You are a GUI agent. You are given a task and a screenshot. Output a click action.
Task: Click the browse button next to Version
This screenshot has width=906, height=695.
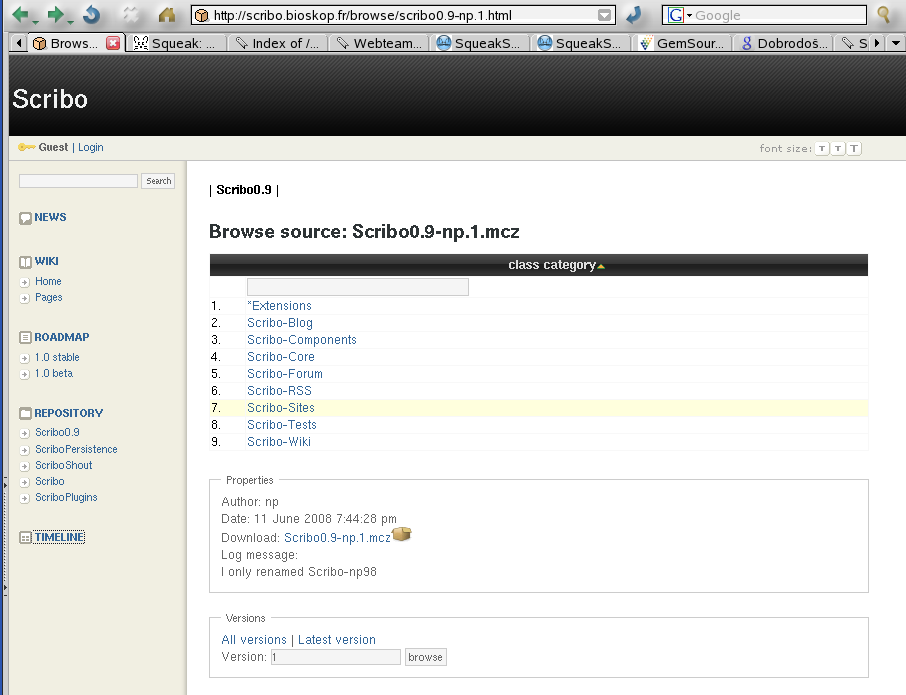426,657
